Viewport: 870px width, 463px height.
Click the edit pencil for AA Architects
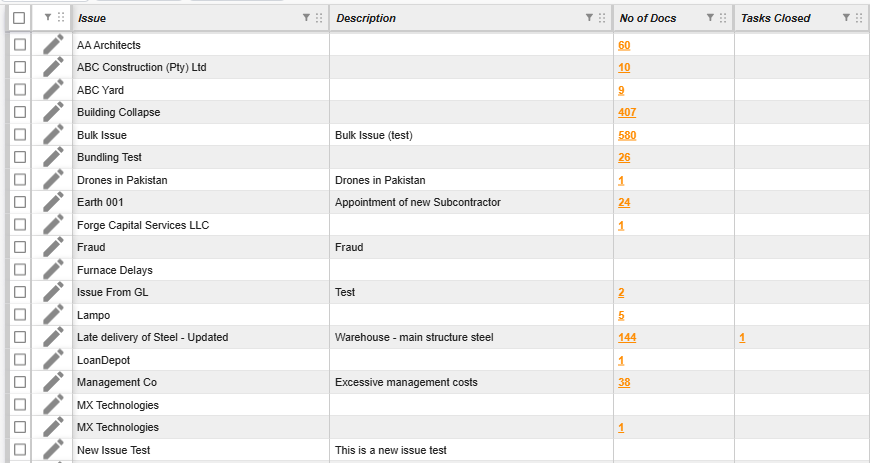coord(54,45)
